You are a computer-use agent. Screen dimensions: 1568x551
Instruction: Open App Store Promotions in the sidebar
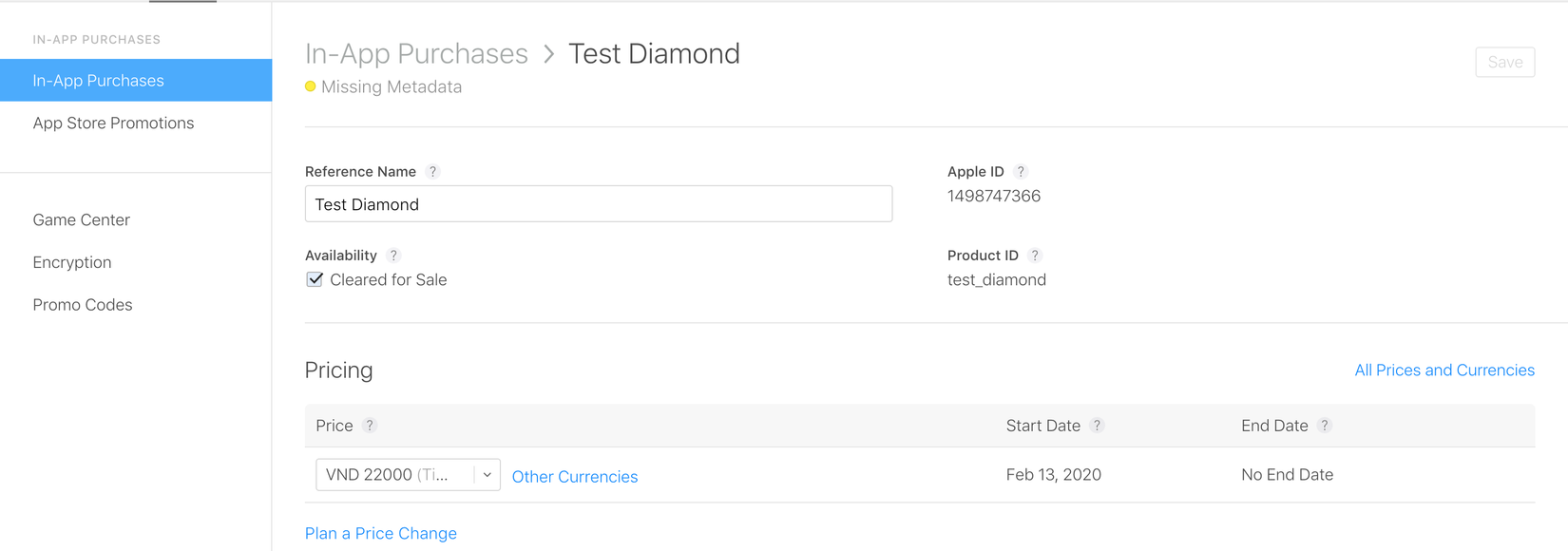point(113,123)
